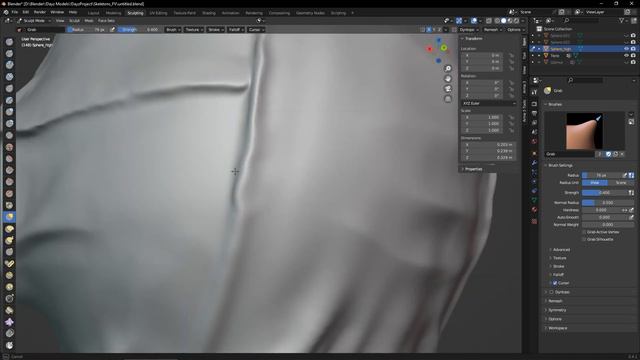This screenshot has width=640, height=360.
Task: Set Radius Unit to Scene
Action: click(621, 183)
